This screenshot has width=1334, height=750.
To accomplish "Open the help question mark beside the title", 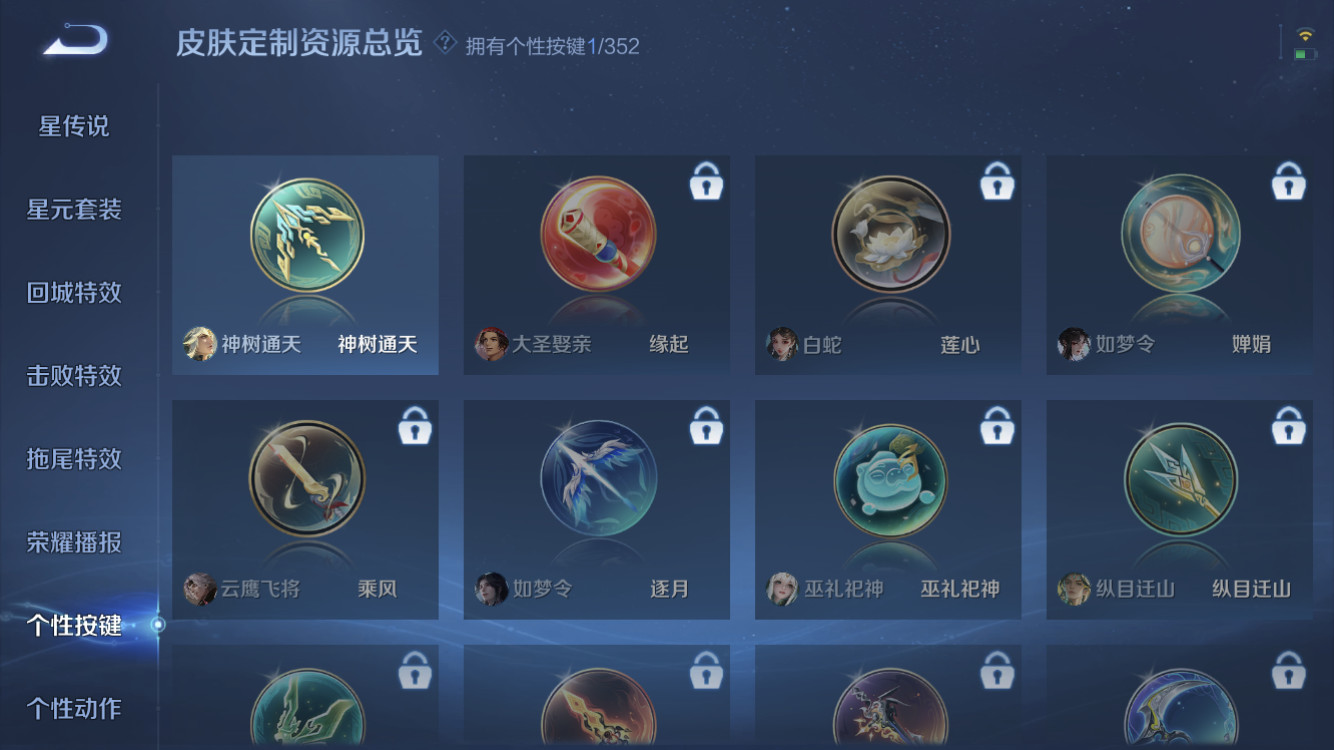I will click(x=445, y=43).
